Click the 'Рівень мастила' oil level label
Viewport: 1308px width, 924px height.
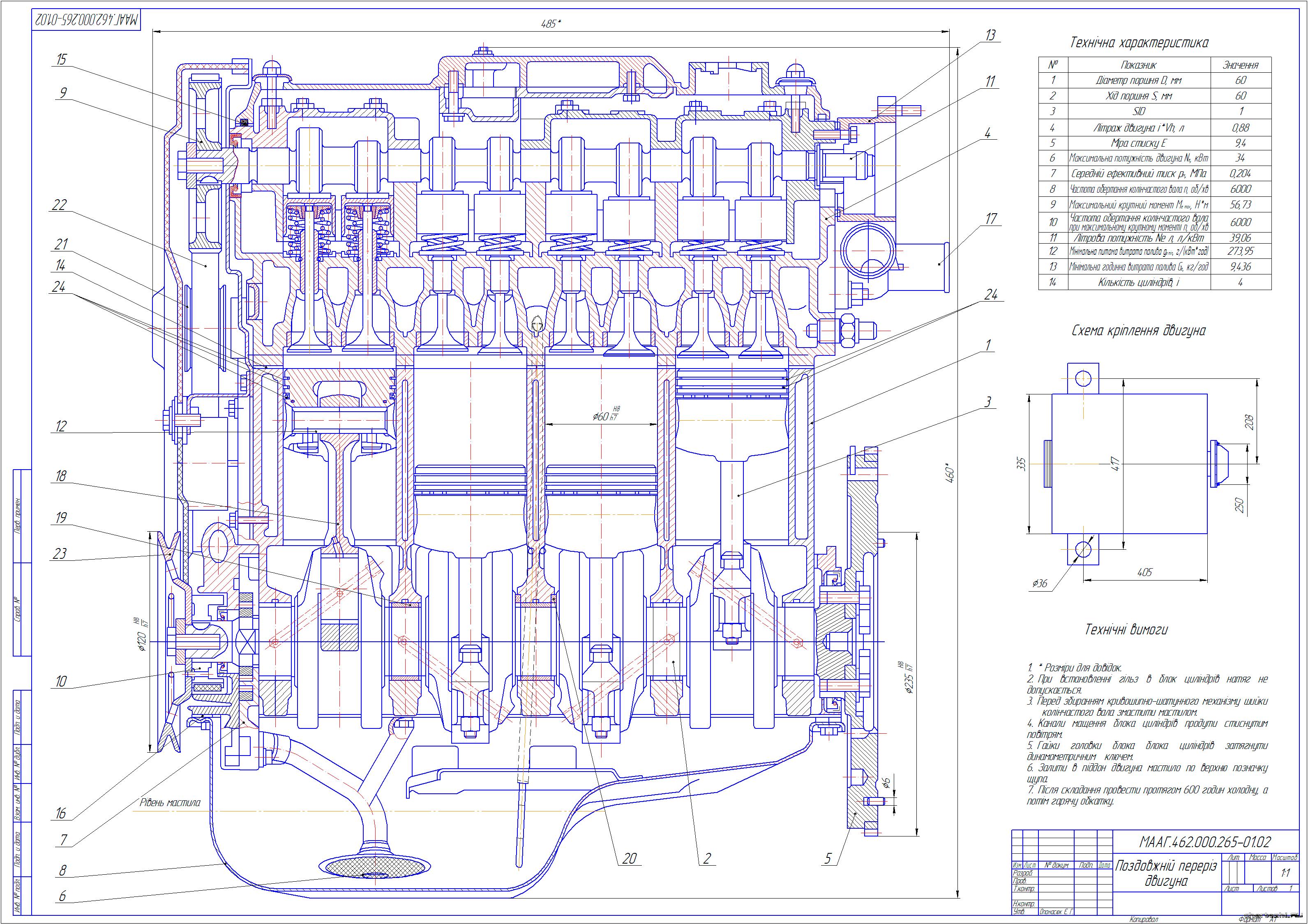(x=170, y=803)
